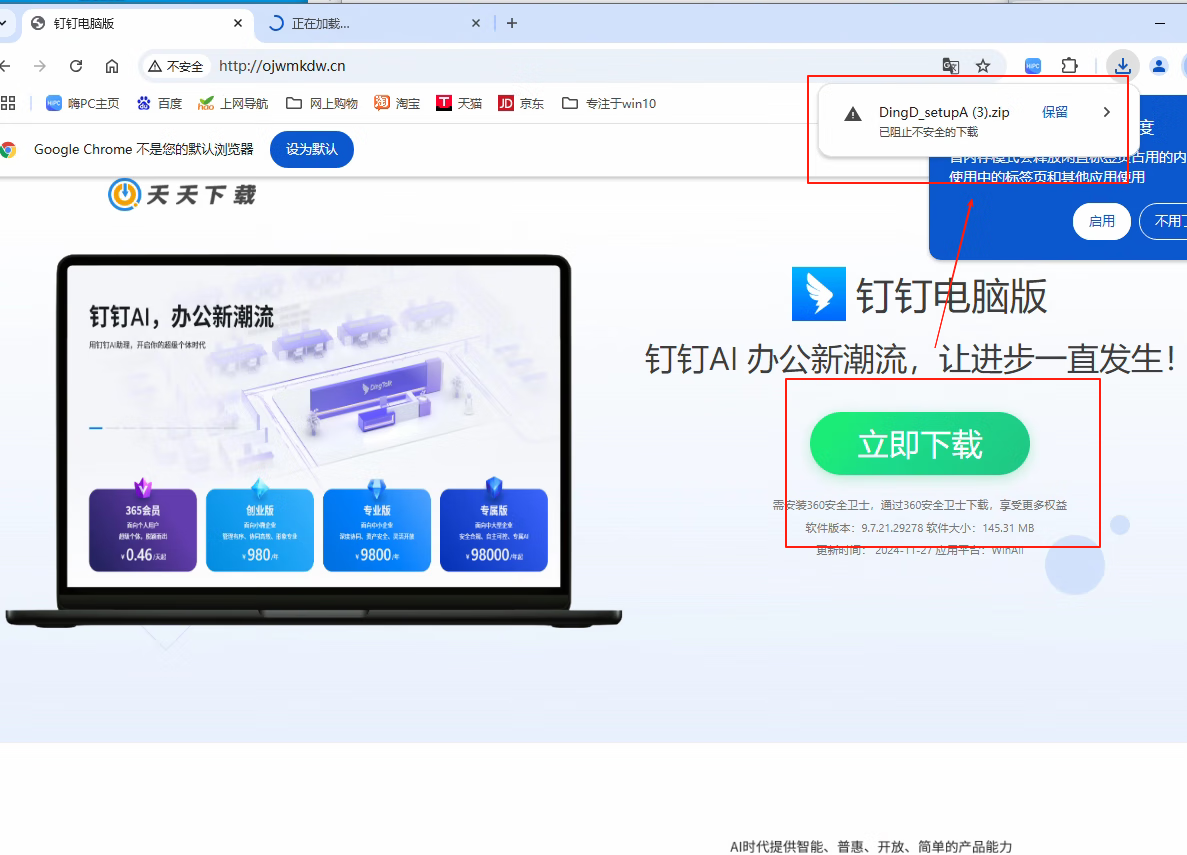Click the AI时代提供智能、普惠、开放 text line
Image resolution: width=1187 pixels, height=855 pixels.
click(871, 847)
